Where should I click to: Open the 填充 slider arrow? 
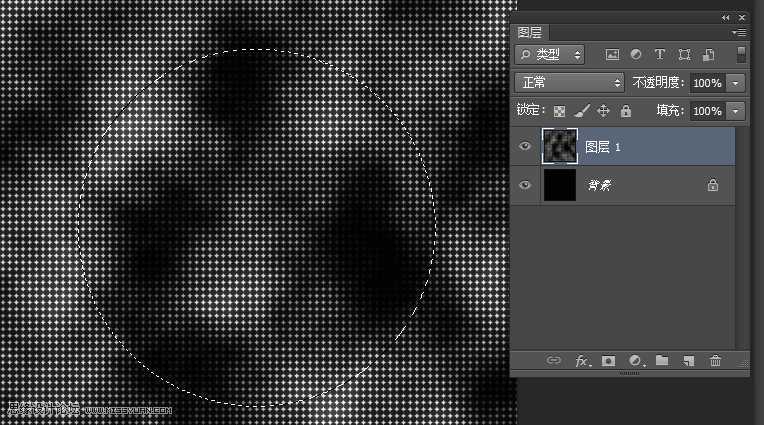(735, 111)
